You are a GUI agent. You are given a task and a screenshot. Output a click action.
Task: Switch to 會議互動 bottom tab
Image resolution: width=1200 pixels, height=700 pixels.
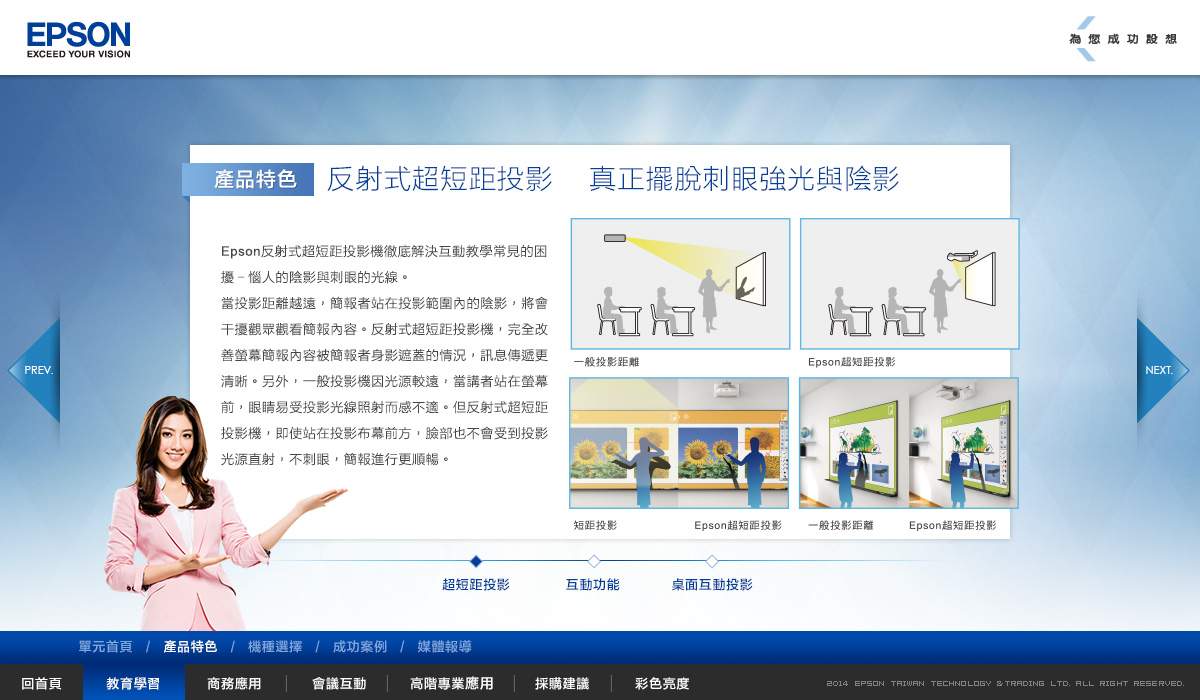[x=339, y=684]
